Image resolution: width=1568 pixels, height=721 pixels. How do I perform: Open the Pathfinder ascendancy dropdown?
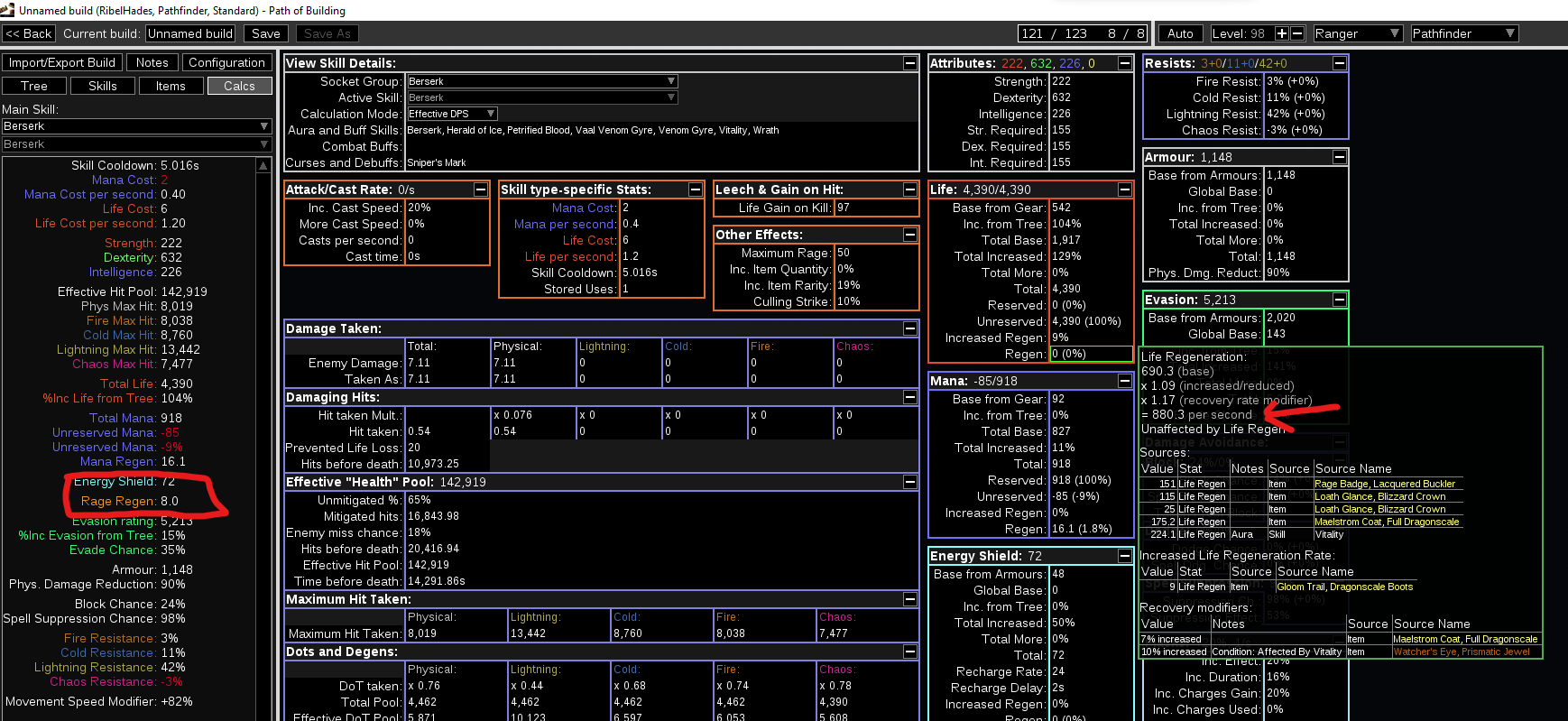point(1464,33)
